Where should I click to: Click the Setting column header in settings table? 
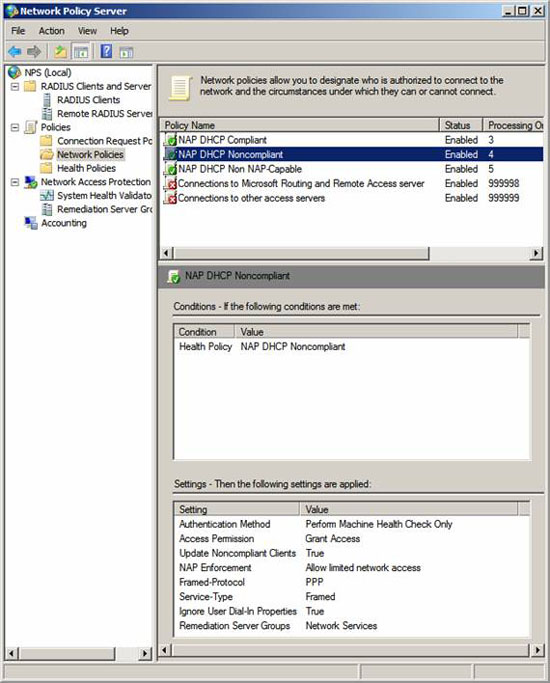(x=237, y=509)
